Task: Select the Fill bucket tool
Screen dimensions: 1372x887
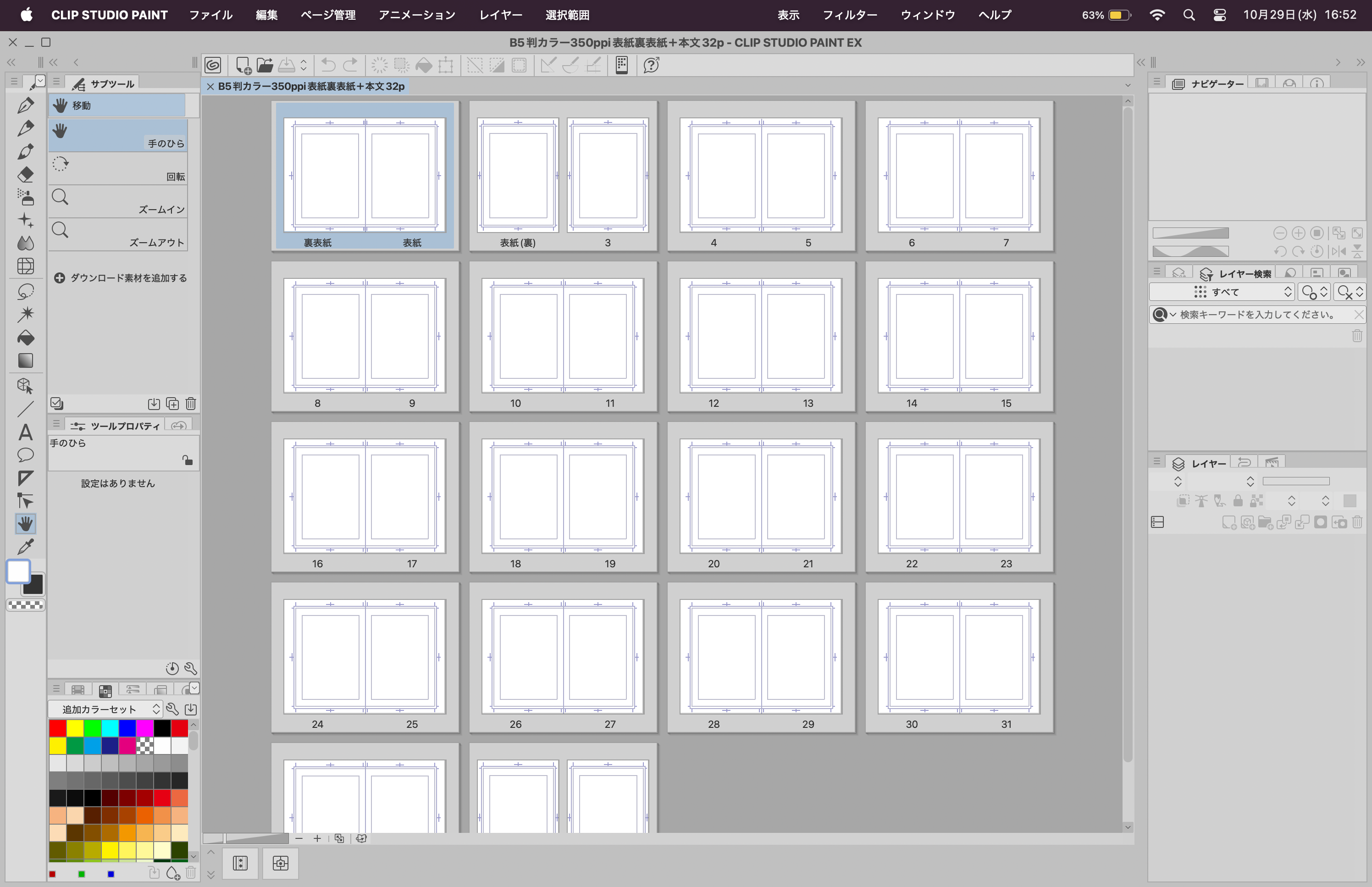Action: click(x=25, y=338)
